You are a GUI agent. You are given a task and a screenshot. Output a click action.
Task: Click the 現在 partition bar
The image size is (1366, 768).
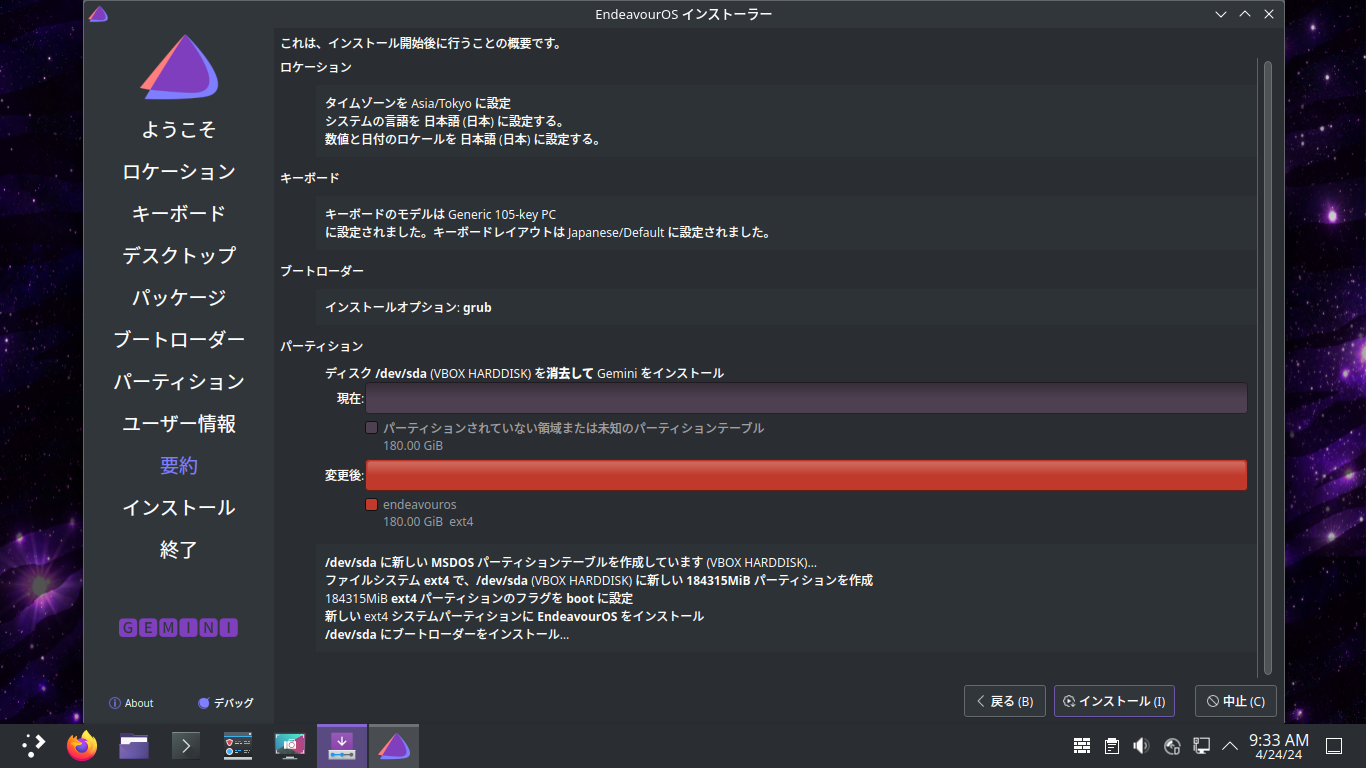(x=806, y=398)
